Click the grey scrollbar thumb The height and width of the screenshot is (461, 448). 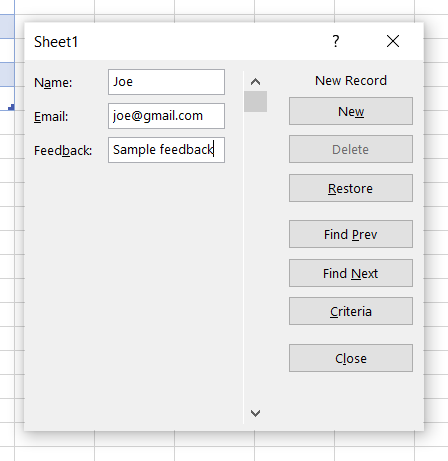[x=255, y=101]
